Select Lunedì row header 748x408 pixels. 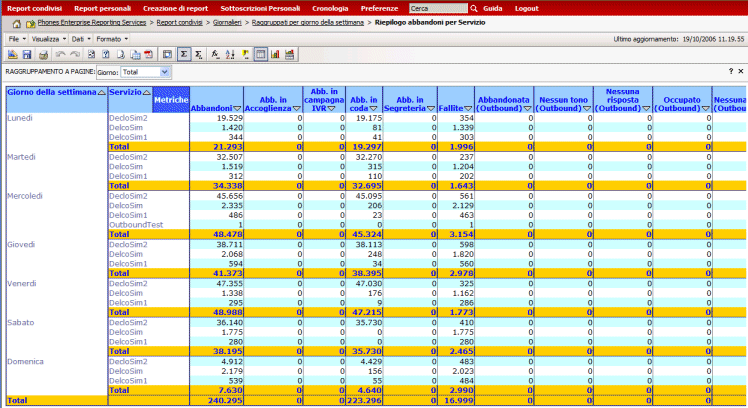pos(20,118)
